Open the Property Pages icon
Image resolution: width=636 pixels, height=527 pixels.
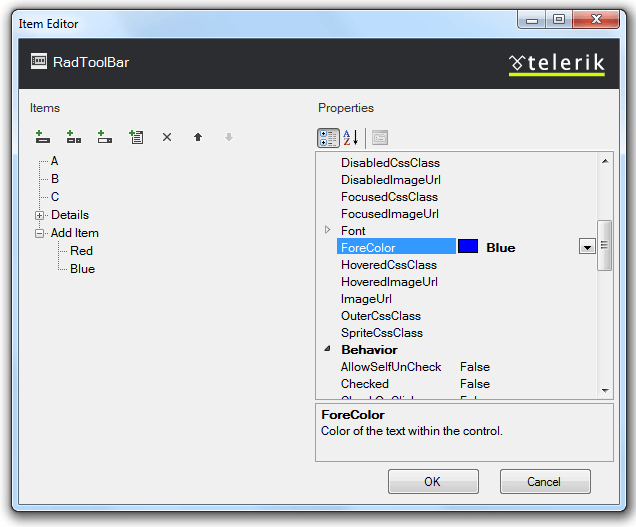380,138
